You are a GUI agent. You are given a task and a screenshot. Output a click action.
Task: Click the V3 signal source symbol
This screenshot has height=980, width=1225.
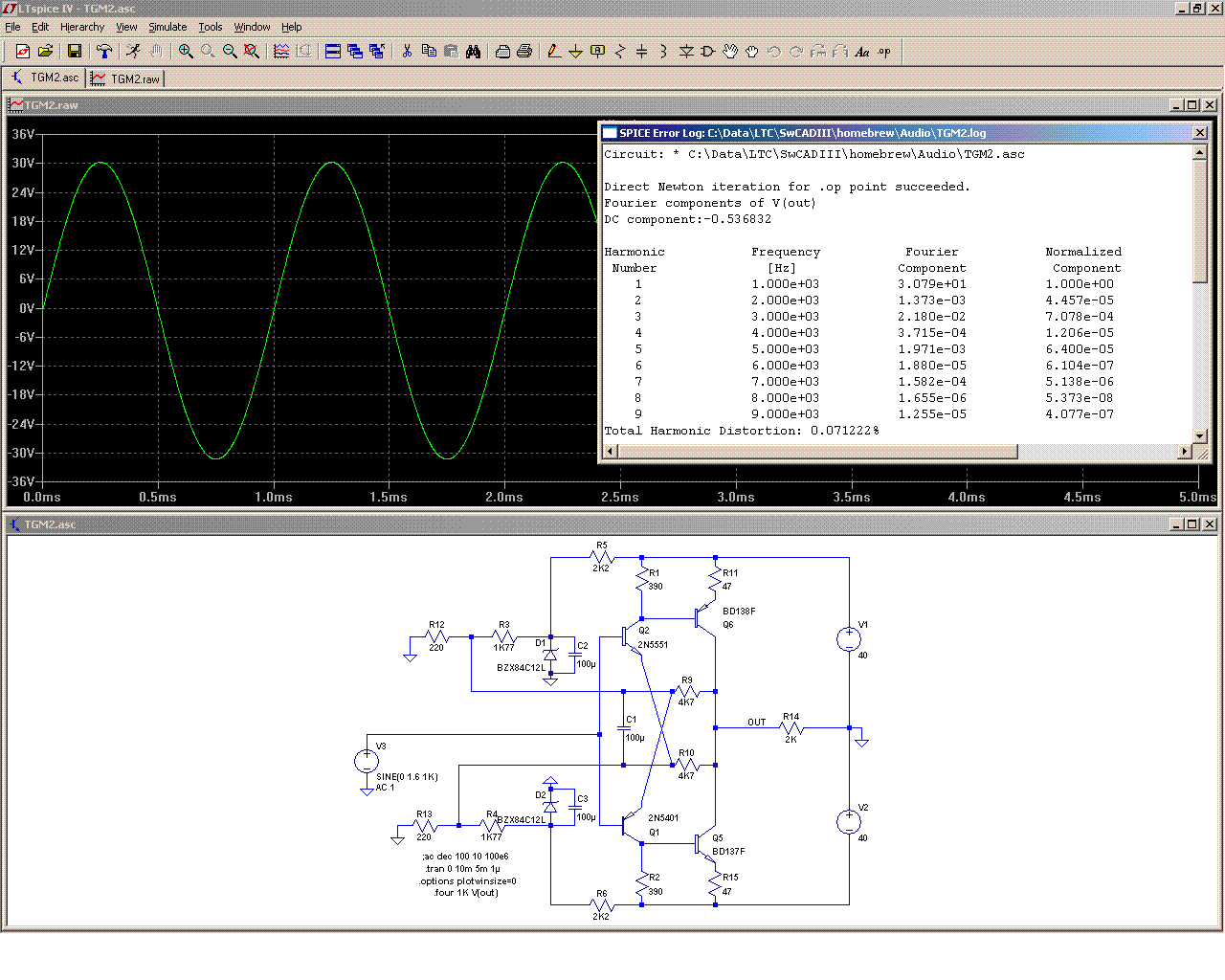coord(367,762)
